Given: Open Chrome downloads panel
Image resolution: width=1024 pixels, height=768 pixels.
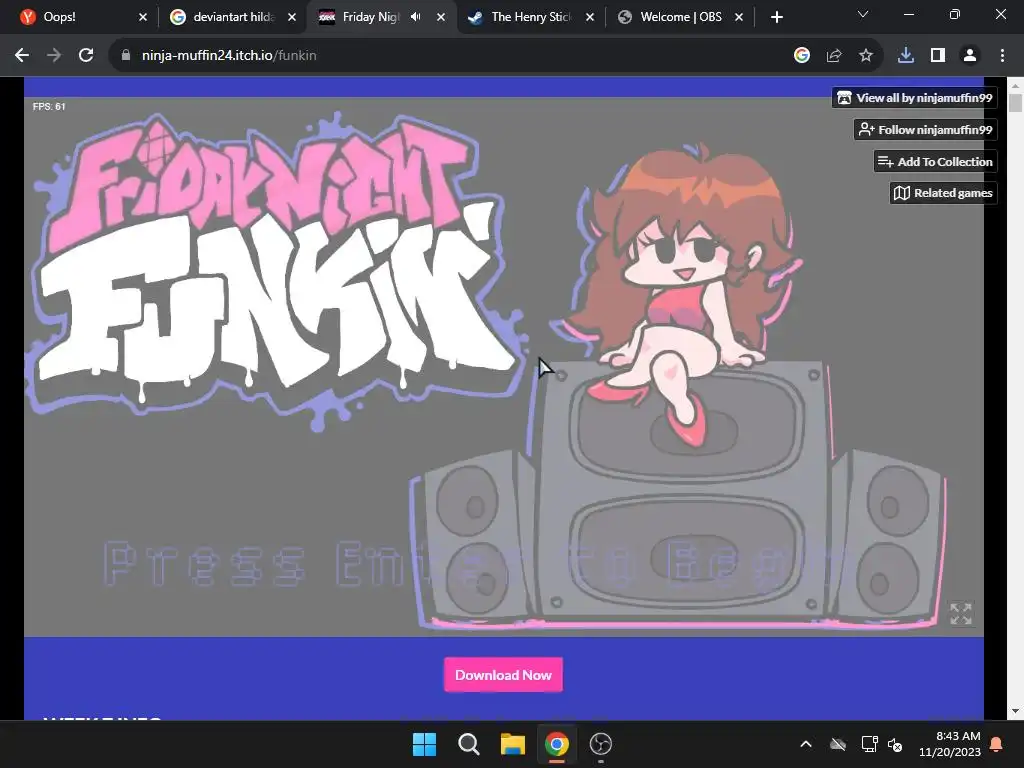Looking at the screenshot, I should (906, 56).
